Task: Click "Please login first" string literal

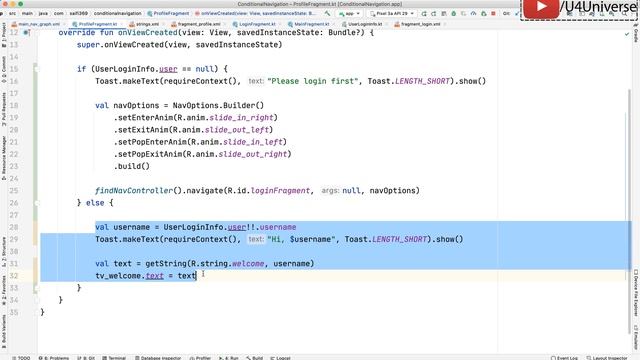Action: point(313,81)
